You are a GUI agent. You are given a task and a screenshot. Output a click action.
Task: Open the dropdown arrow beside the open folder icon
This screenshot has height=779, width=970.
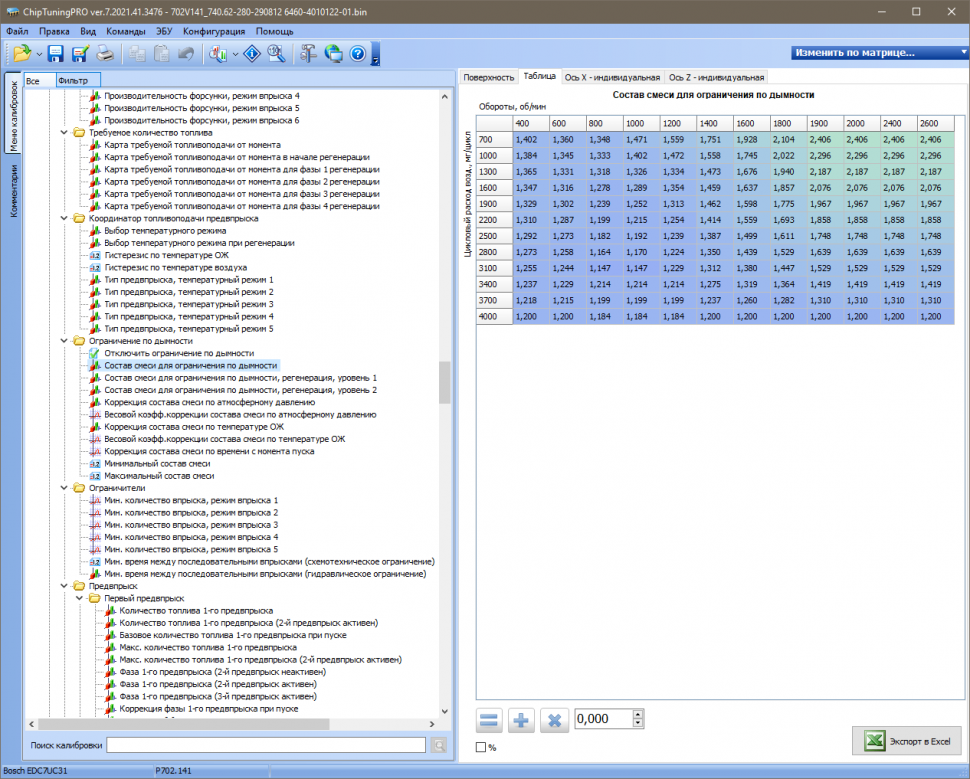(39, 53)
